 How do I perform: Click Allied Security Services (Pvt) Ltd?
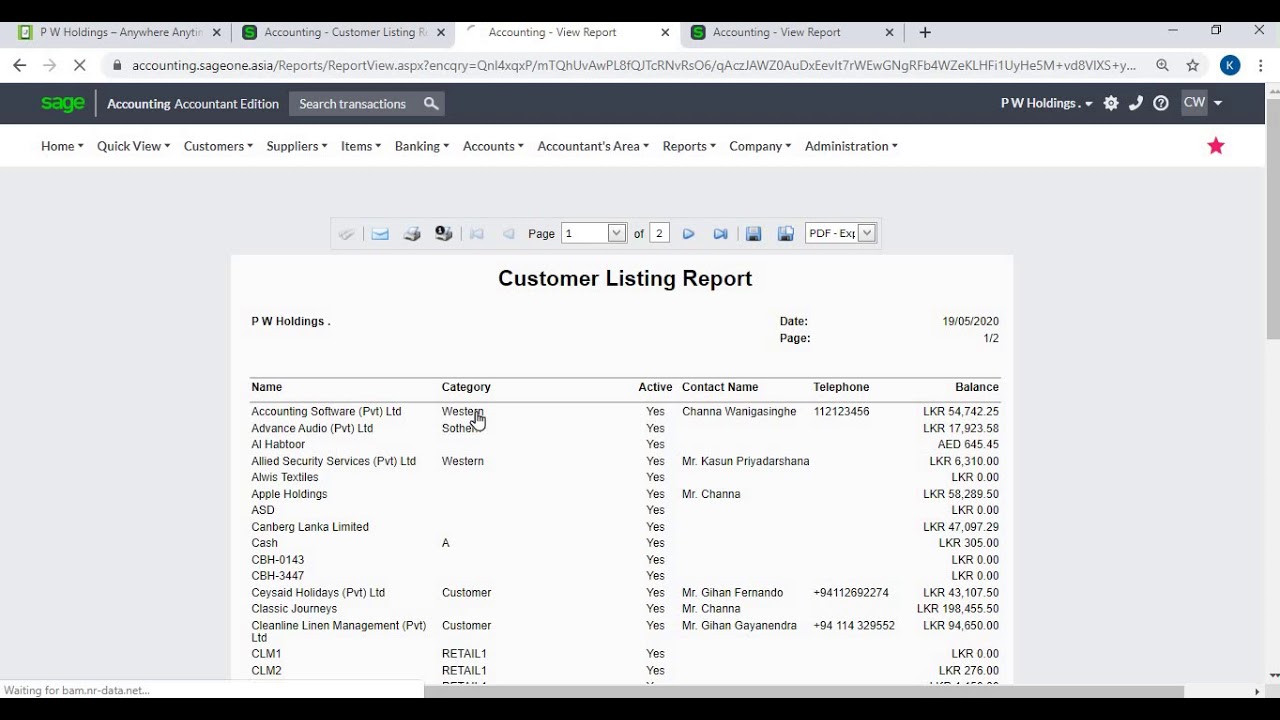(x=333, y=461)
